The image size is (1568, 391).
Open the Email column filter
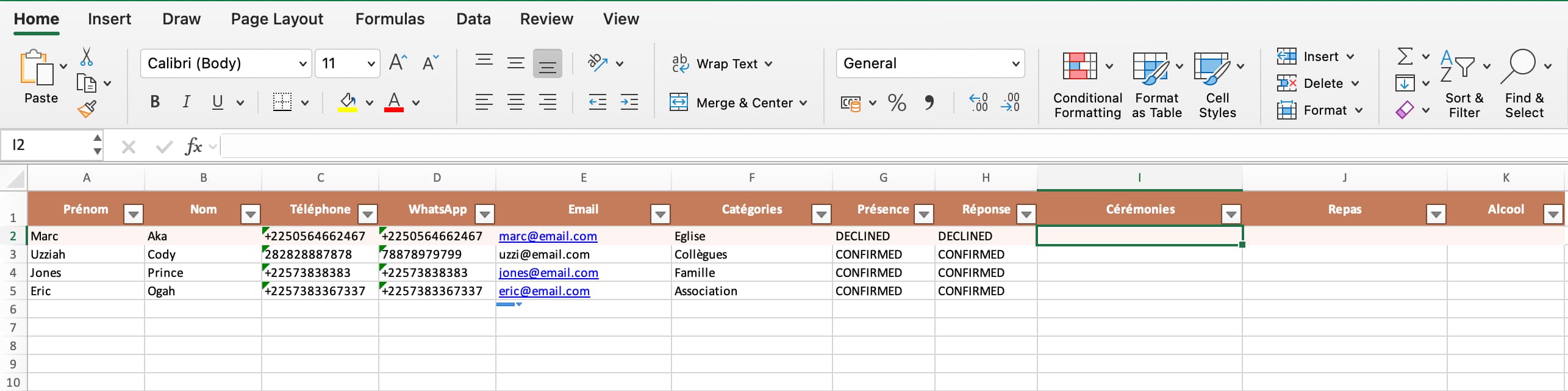(660, 213)
